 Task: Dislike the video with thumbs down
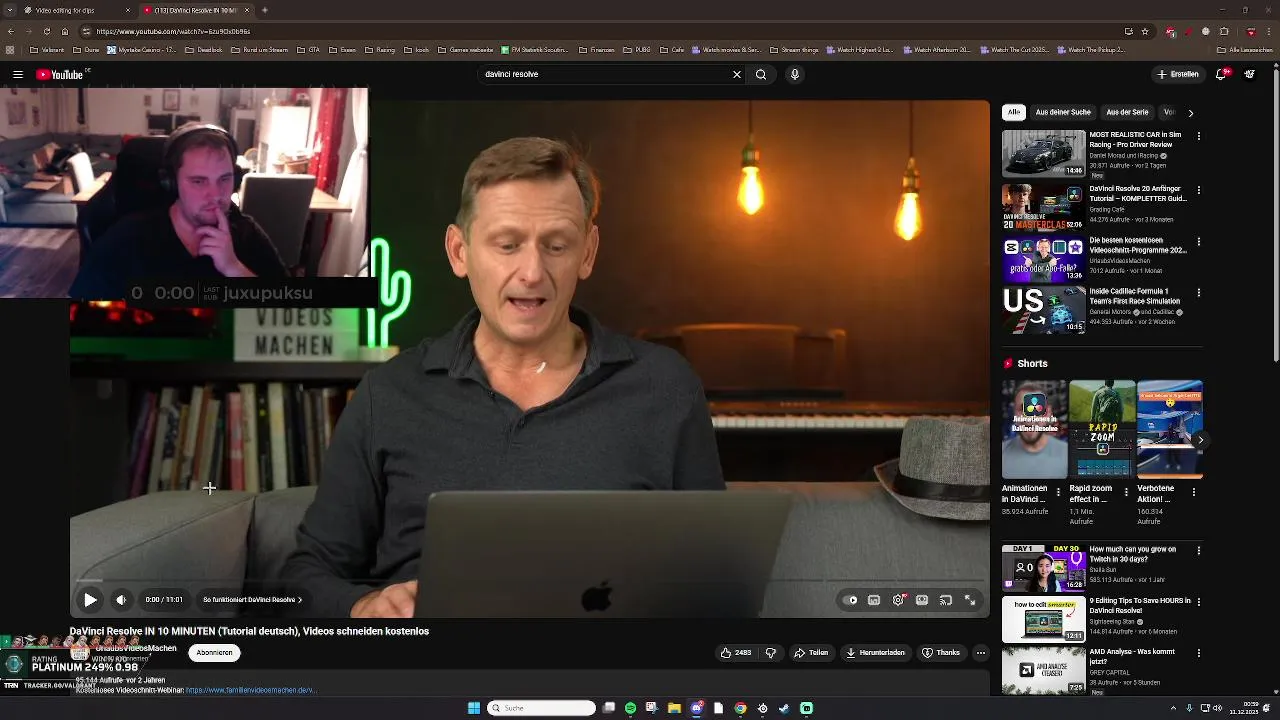[771, 653]
